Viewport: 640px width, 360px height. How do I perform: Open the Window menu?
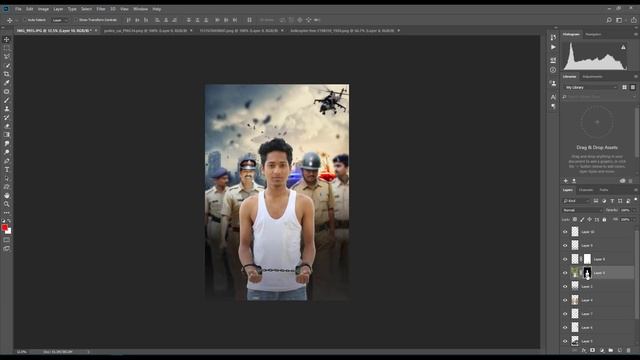(x=140, y=9)
